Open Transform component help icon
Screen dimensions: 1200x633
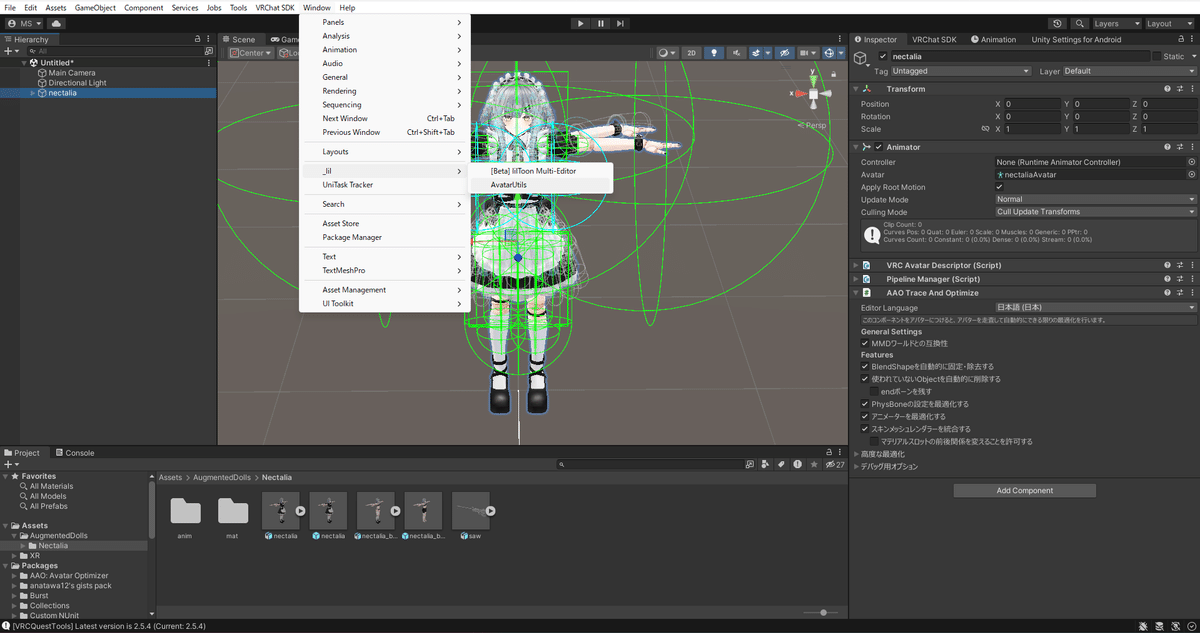click(1167, 89)
